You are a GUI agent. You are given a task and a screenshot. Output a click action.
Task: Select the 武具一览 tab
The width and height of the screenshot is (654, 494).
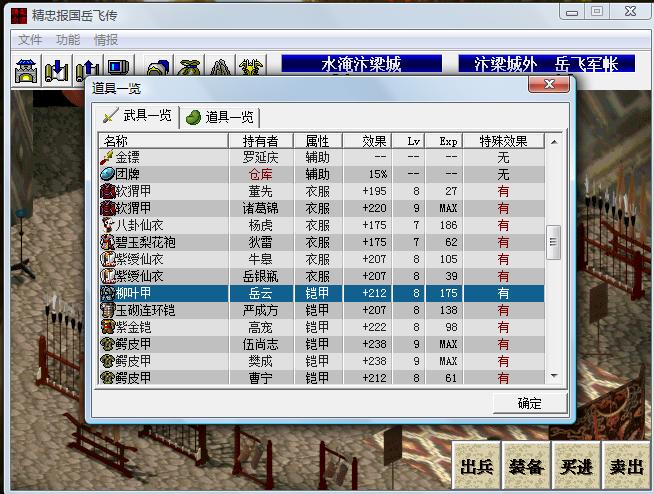click(138, 117)
